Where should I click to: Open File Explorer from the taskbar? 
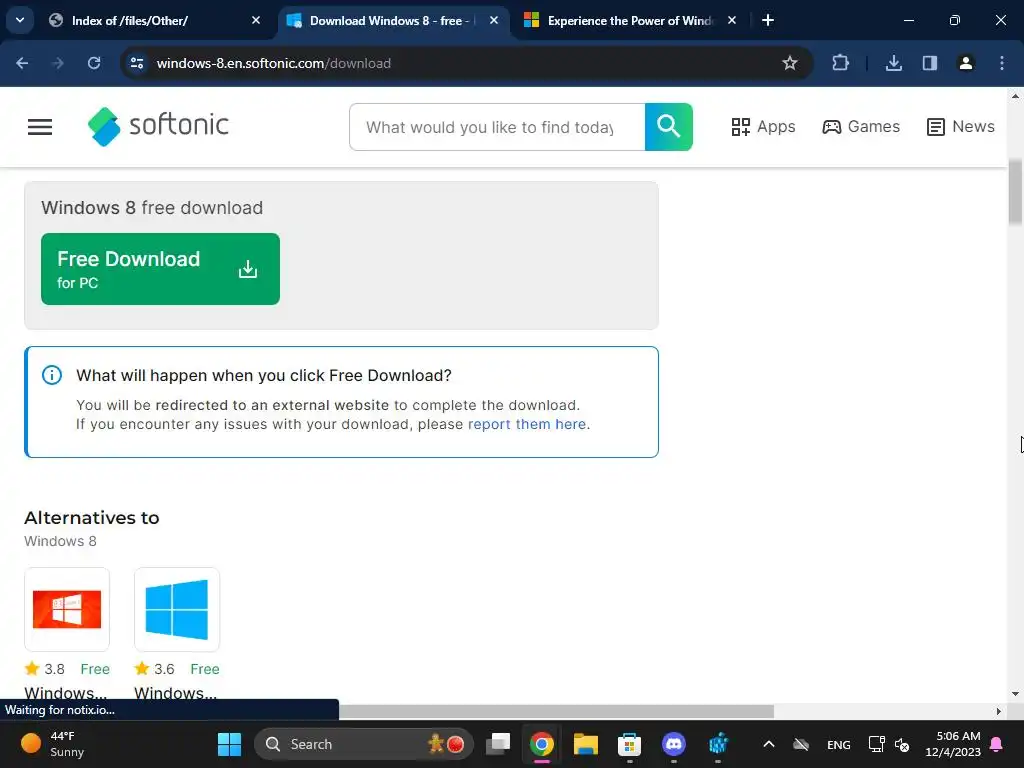586,744
